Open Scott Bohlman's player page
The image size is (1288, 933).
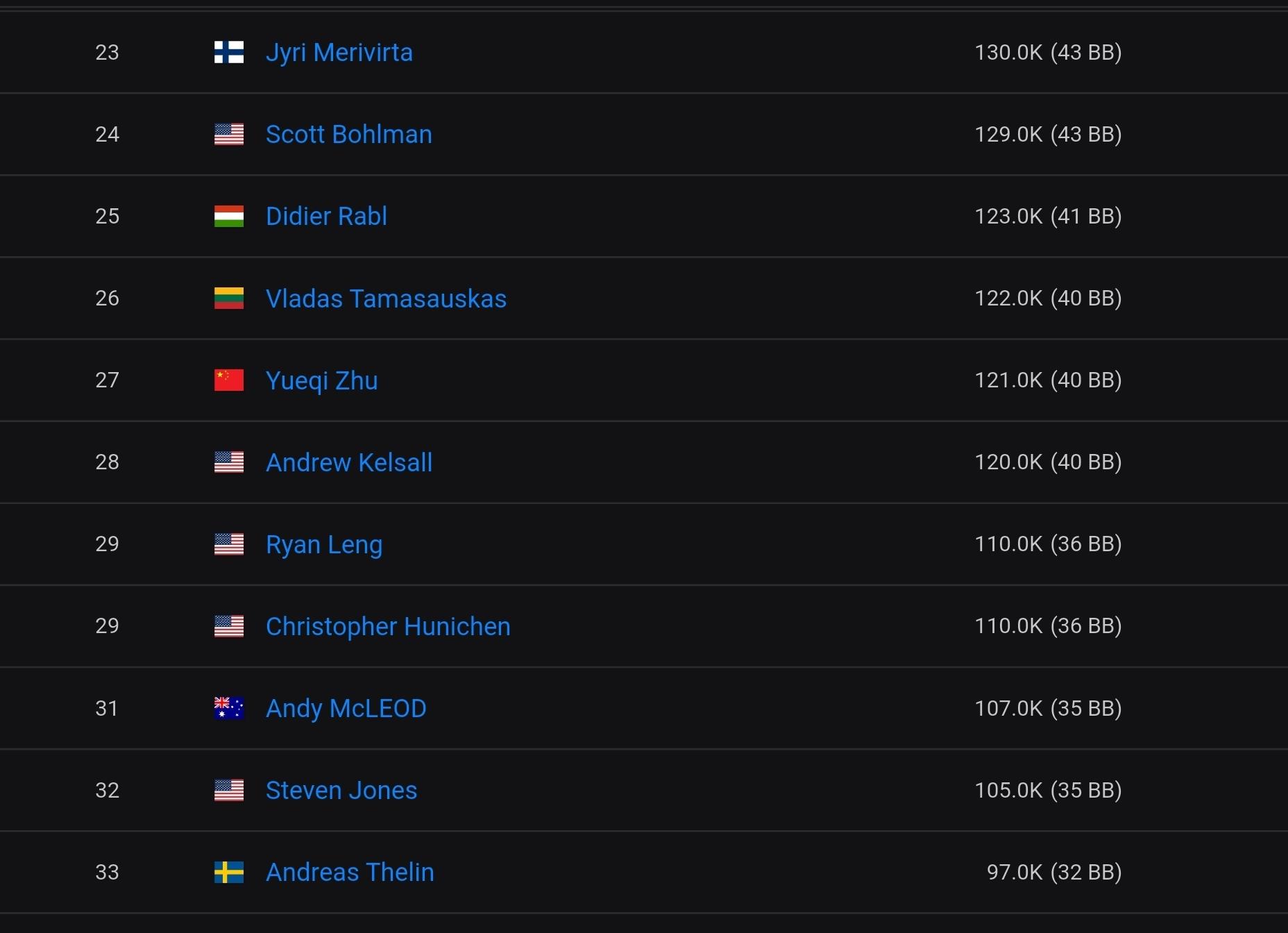click(348, 135)
